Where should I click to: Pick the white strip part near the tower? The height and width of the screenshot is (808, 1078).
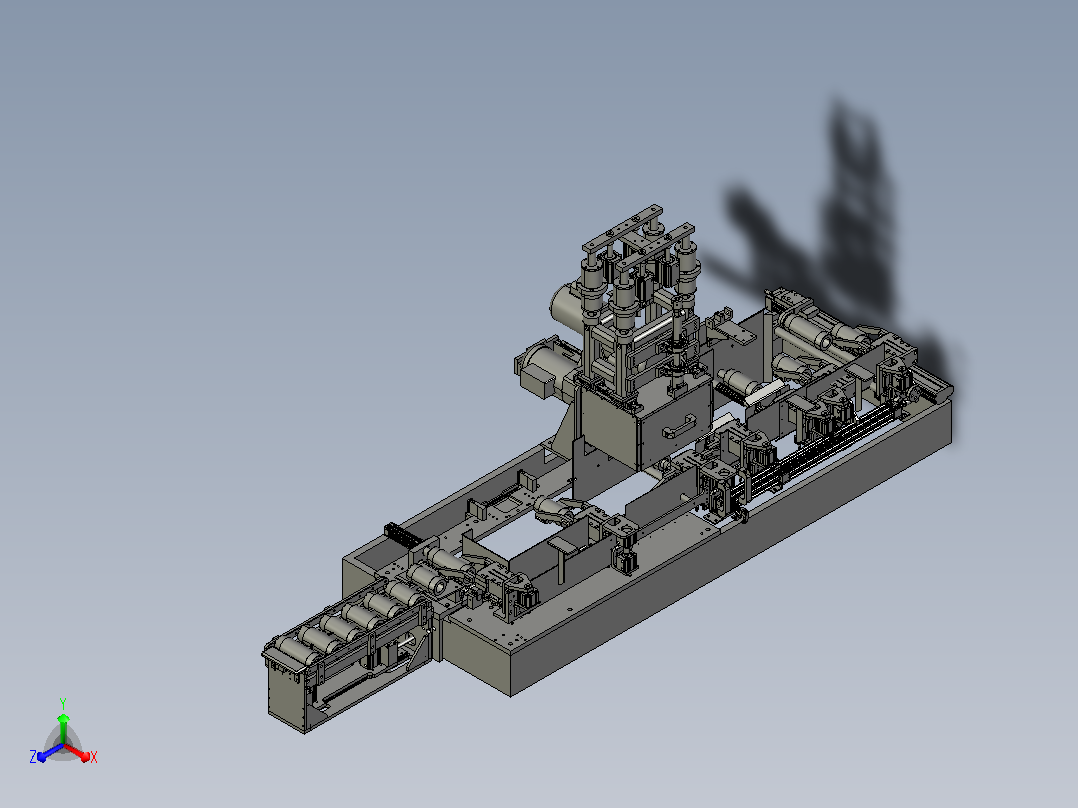[x=764, y=395]
